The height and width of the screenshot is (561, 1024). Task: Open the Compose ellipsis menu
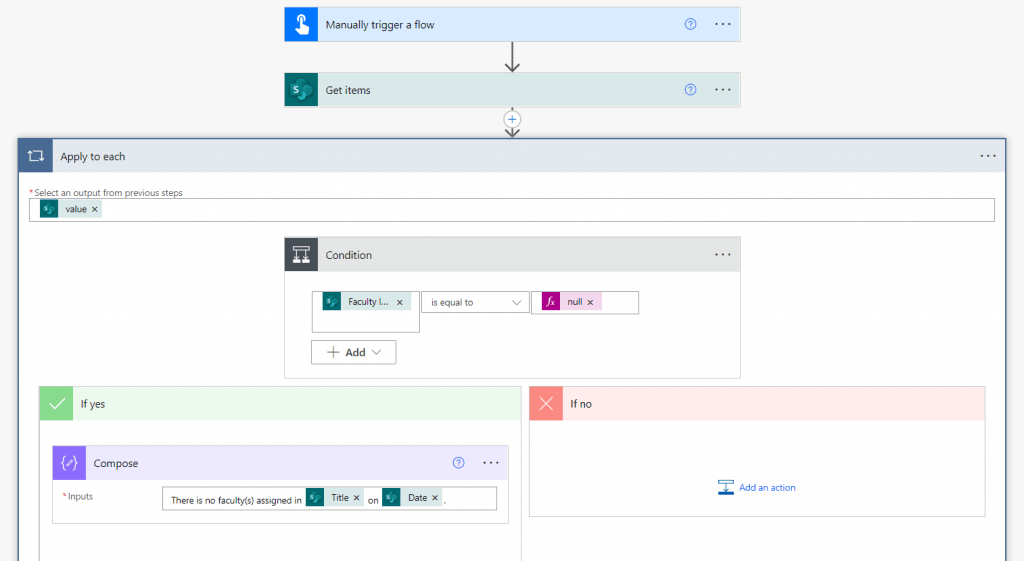coord(491,462)
